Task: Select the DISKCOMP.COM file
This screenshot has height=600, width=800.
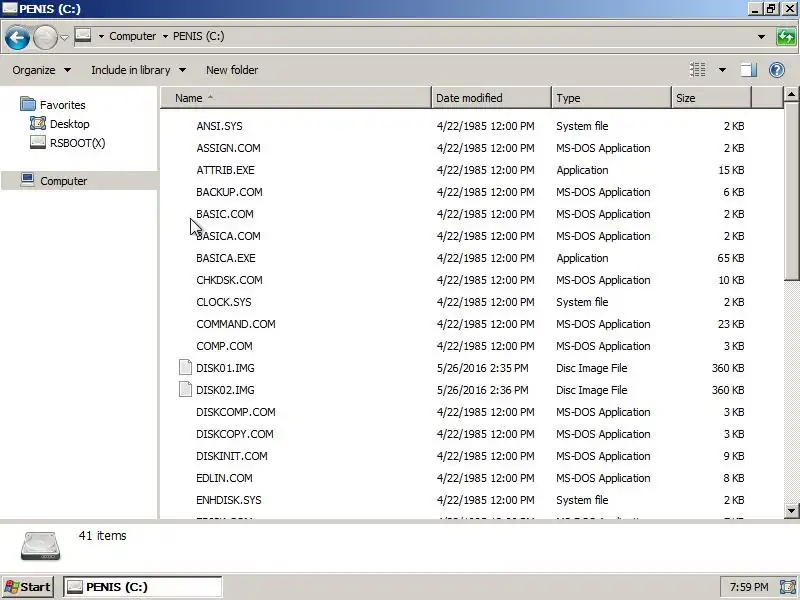Action: tap(236, 412)
